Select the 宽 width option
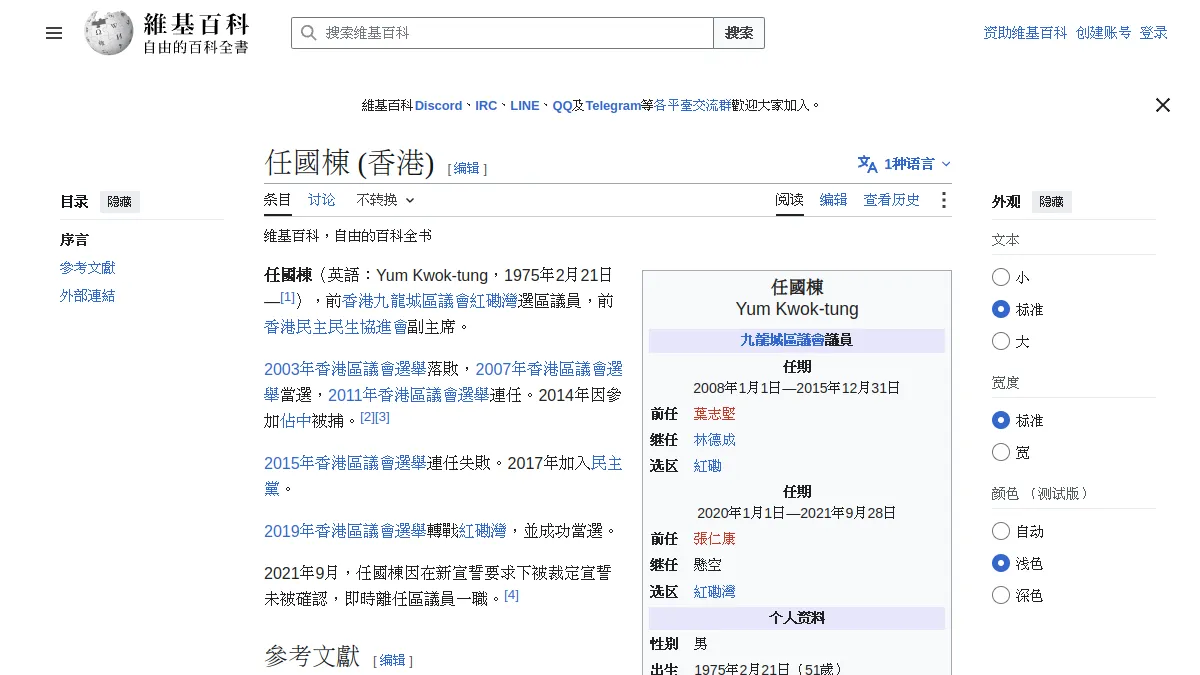The height and width of the screenshot is (675, 1200). [1001, 452]
